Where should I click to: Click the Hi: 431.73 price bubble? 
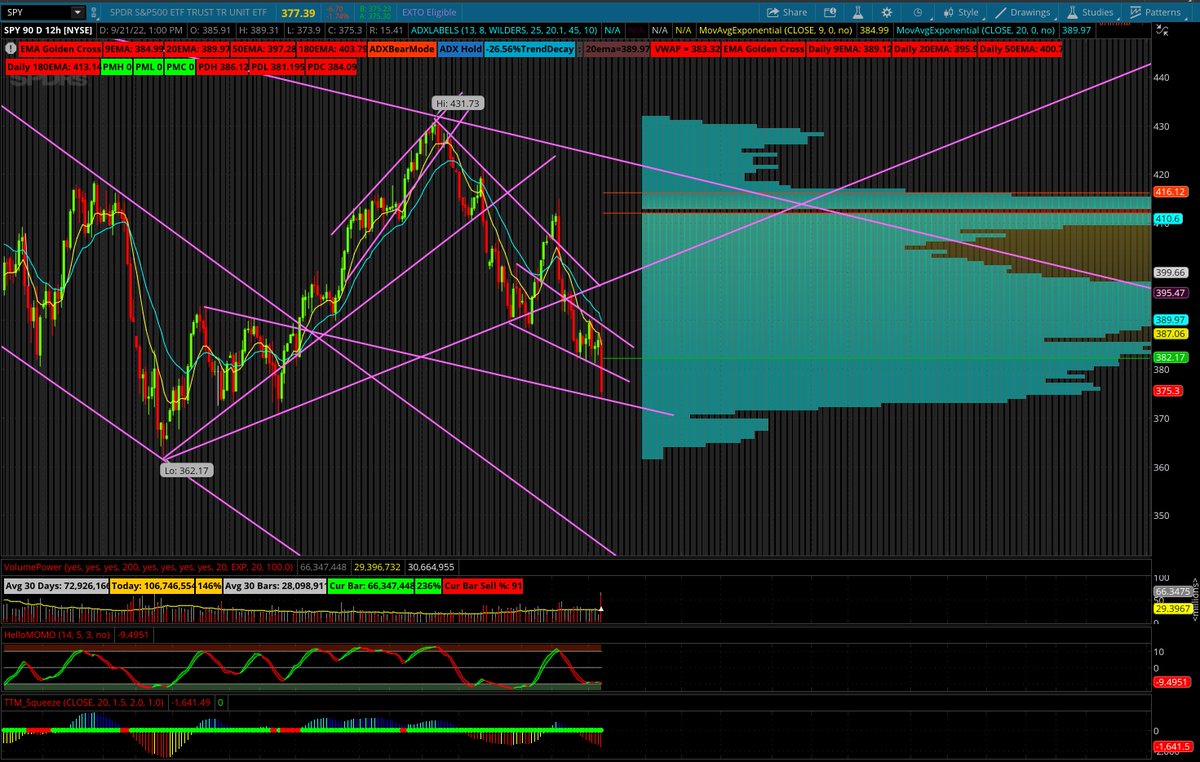(x=457, y=103)
